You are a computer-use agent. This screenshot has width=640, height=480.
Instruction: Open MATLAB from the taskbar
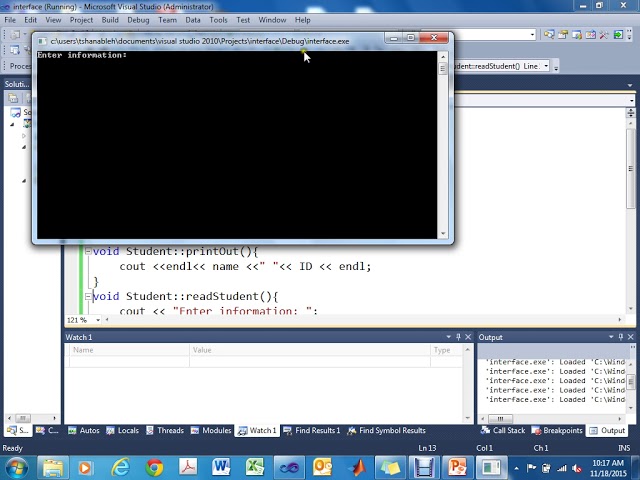pos(357,467)
